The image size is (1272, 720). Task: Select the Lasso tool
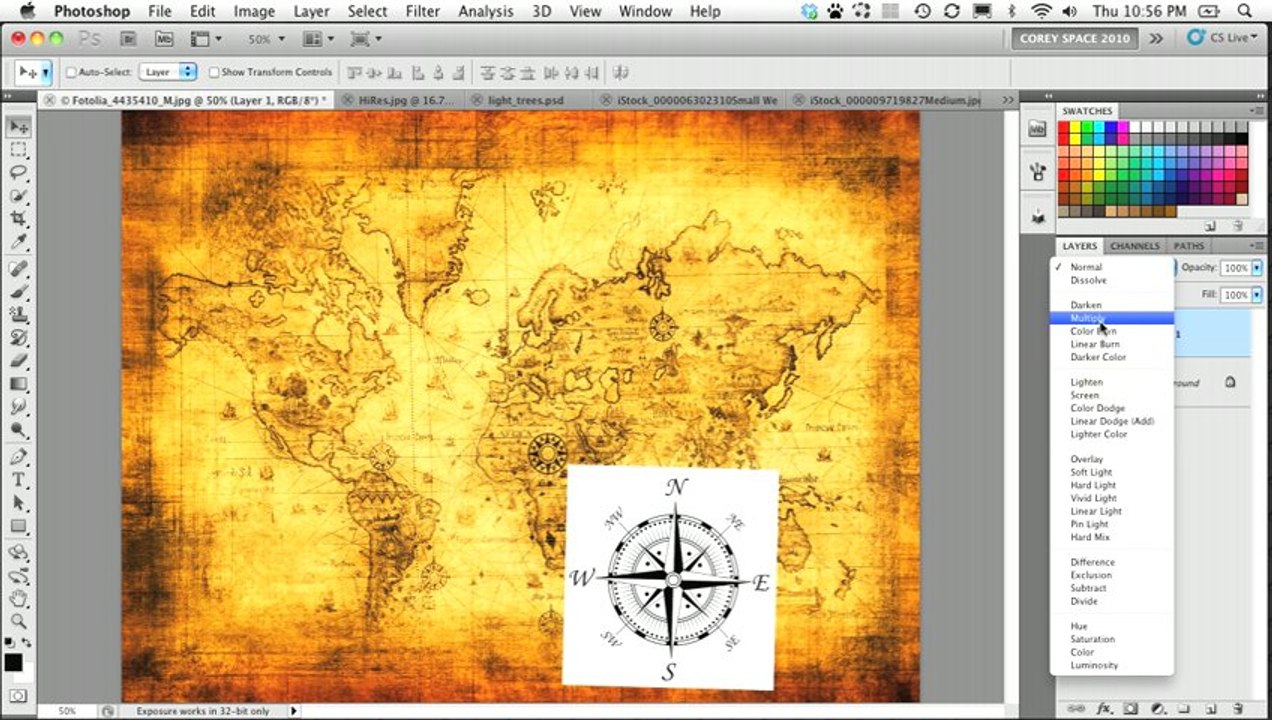18,173
